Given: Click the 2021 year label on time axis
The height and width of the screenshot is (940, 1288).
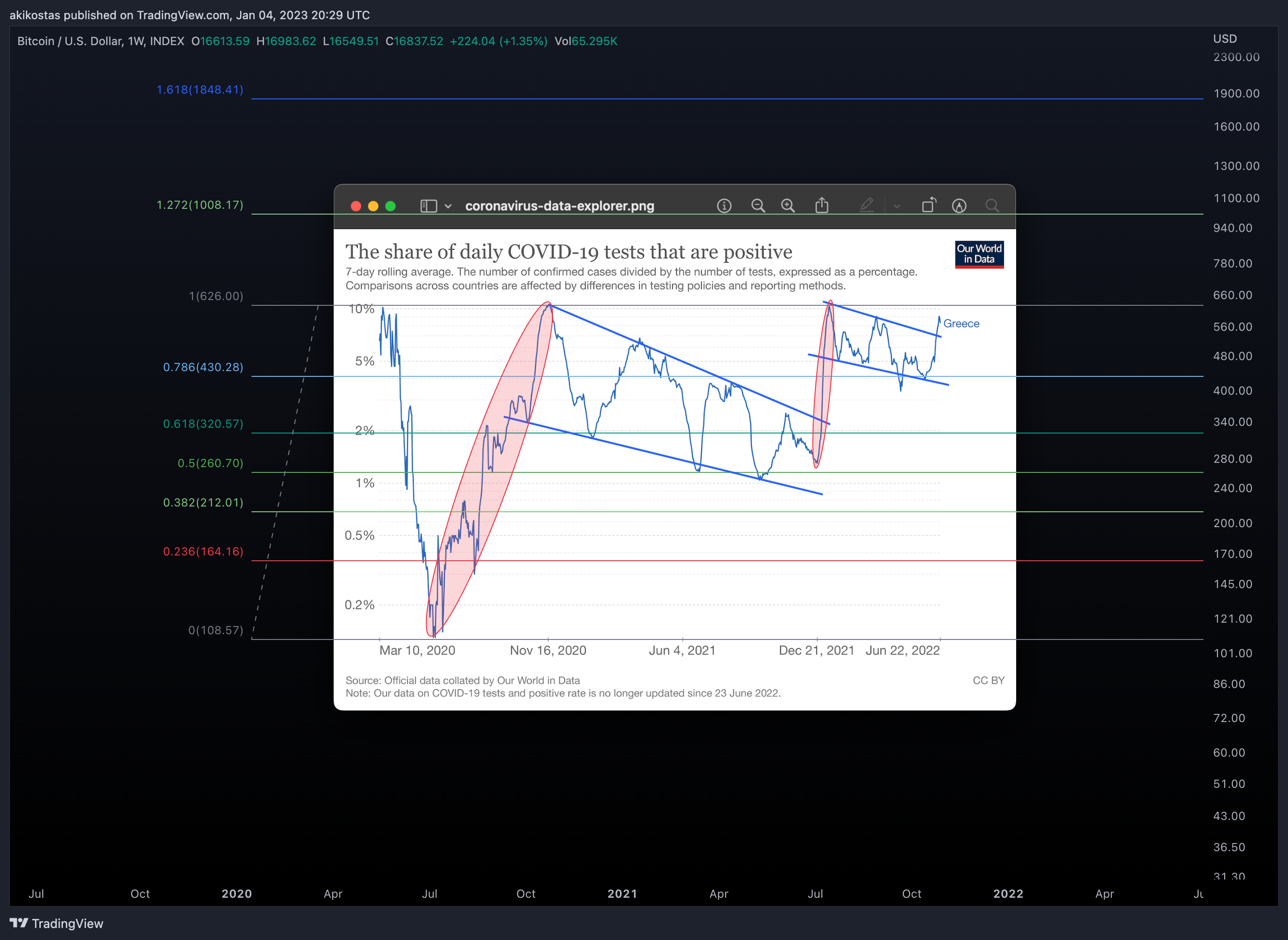Looking at the screenshot, I should 622,893.
